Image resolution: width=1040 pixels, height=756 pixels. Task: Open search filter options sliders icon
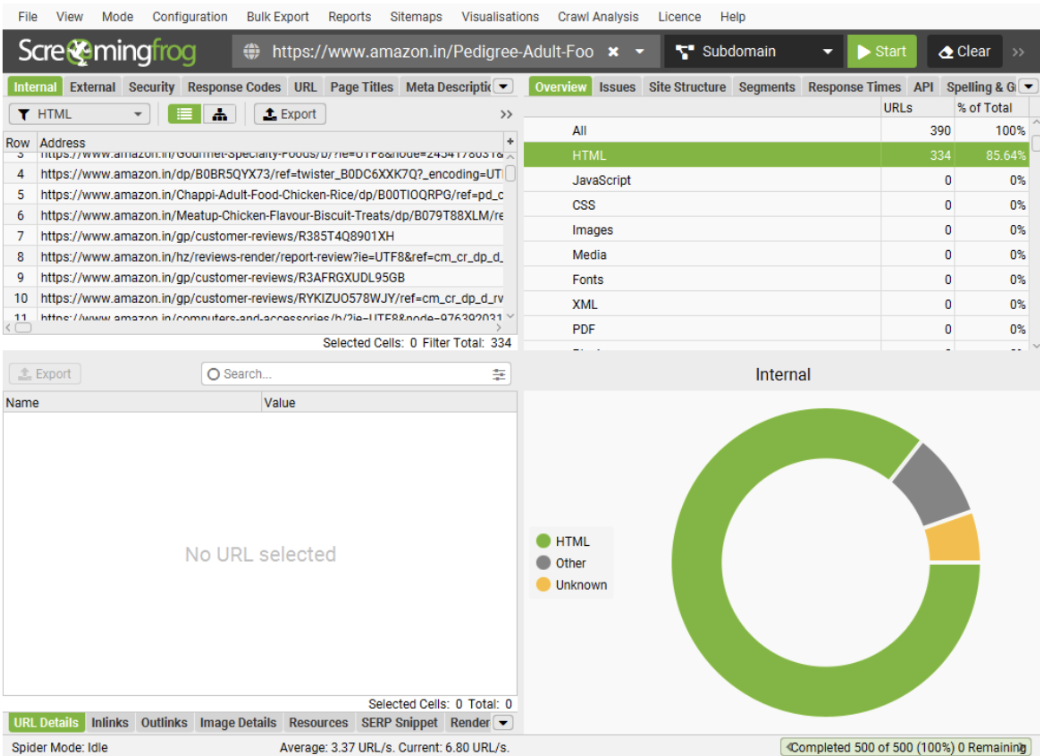[x=499, y=375]
